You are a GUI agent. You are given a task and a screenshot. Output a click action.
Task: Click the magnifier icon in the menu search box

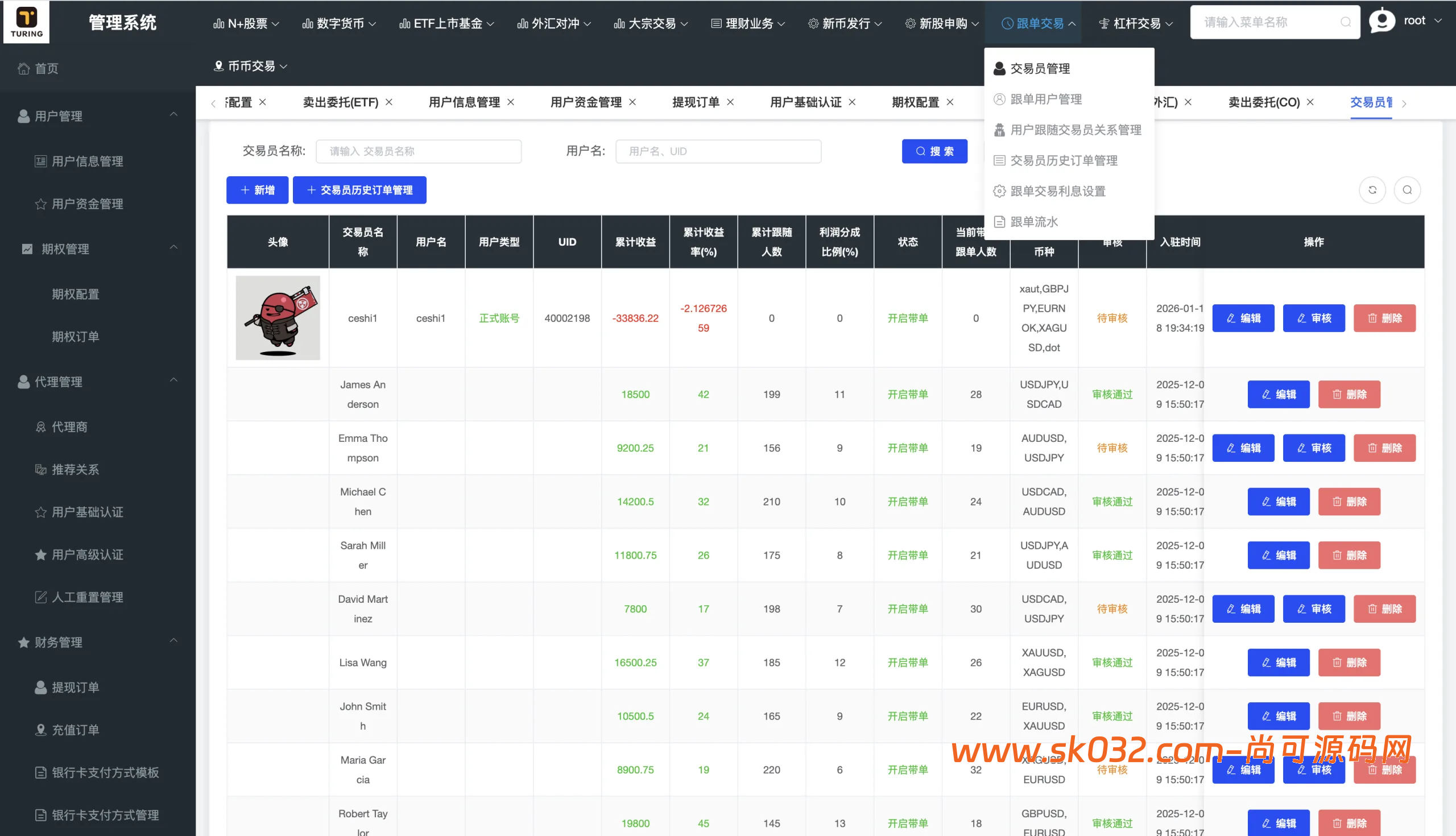(x=1345, y=22)
